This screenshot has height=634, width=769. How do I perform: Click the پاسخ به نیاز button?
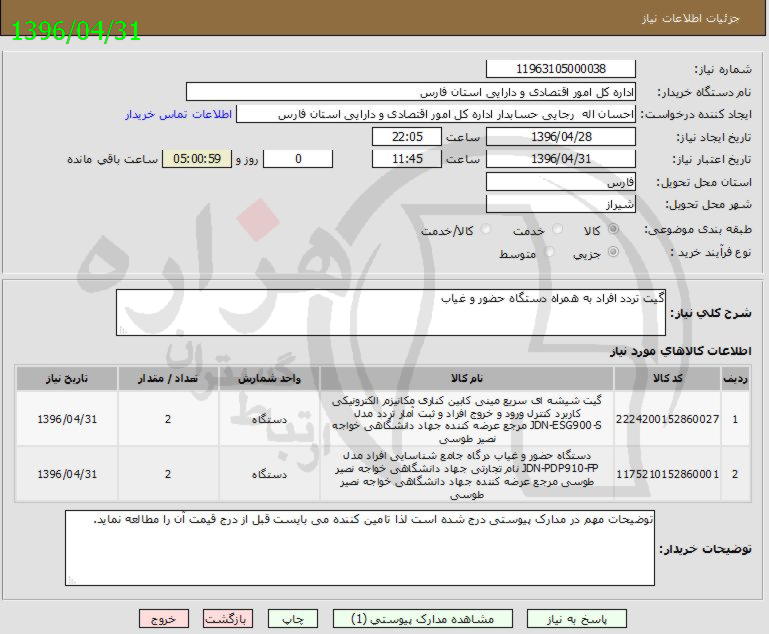coord(577,619)
